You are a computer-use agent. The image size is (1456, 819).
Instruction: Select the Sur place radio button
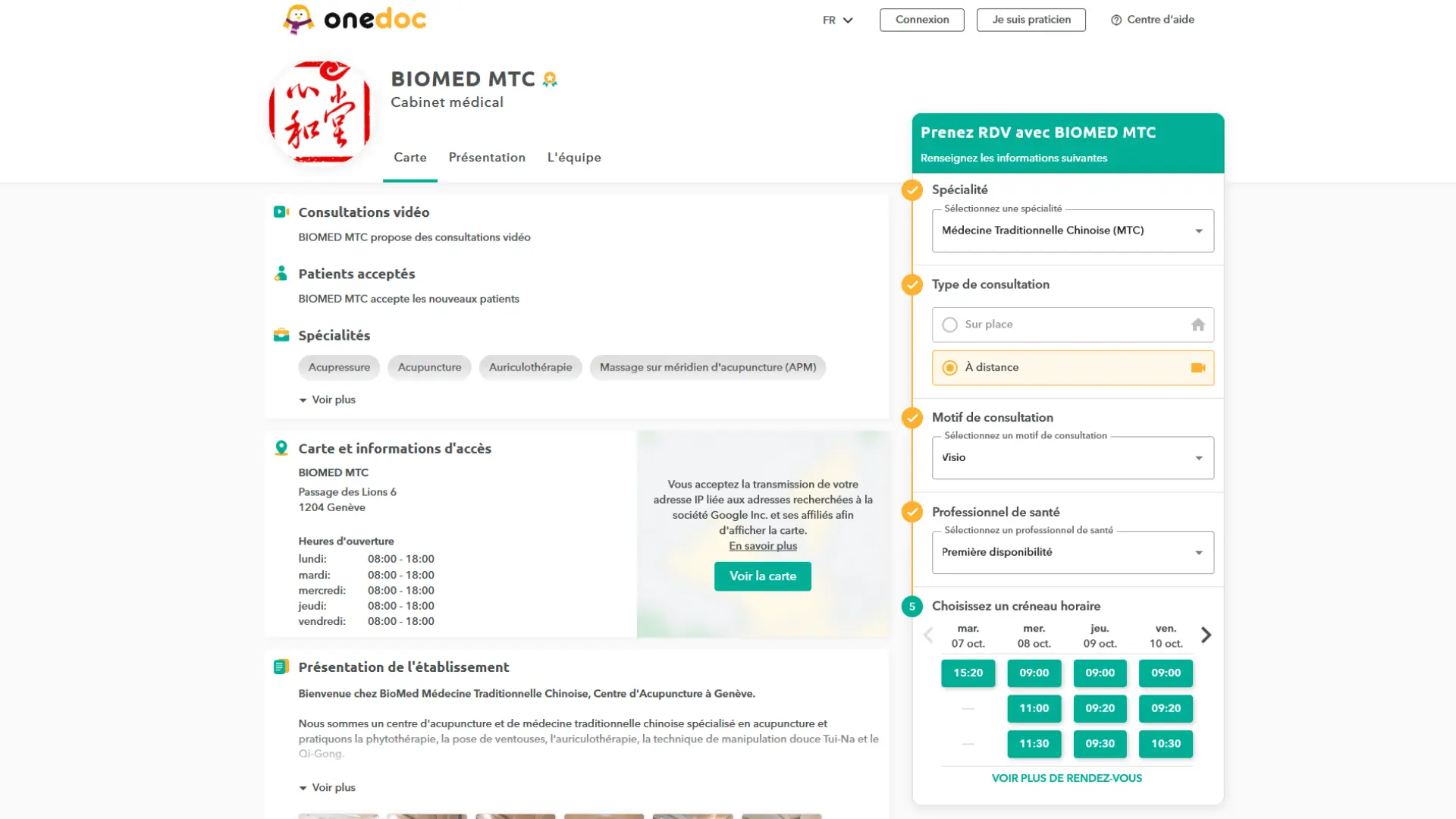tap(949, 325)
